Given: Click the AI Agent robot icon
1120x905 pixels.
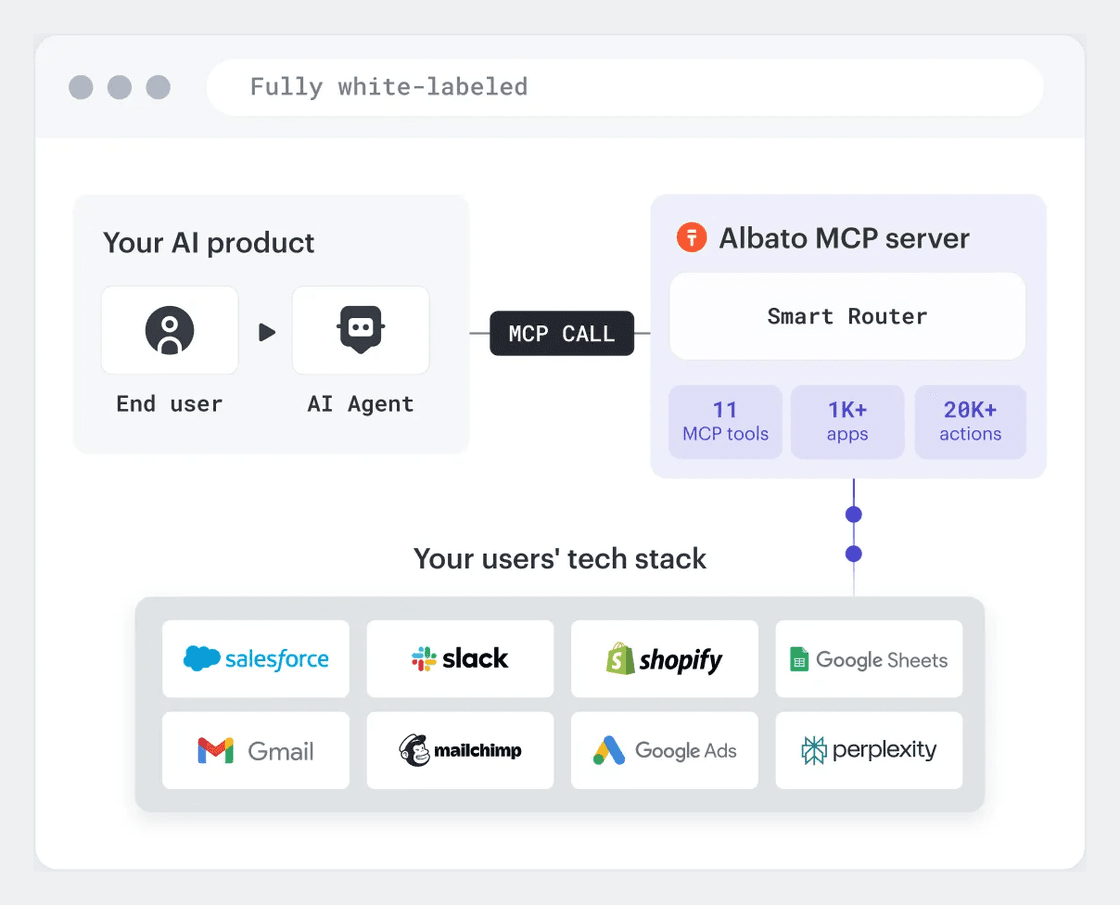Looking at the screenshot, I should [361, 329].
